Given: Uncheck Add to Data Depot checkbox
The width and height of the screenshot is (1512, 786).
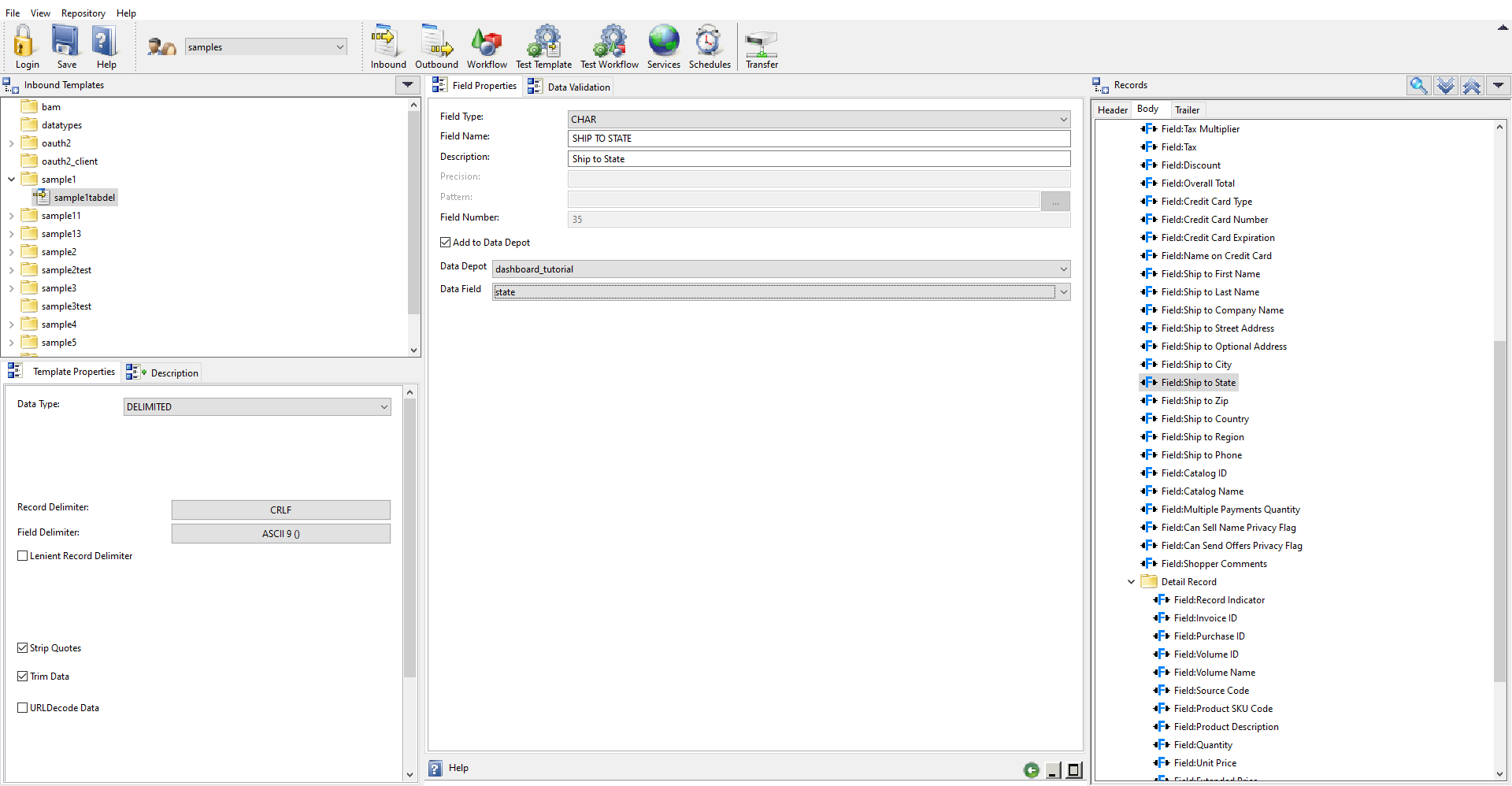Looking at the screenshot, I should click(x=446, y=243).
